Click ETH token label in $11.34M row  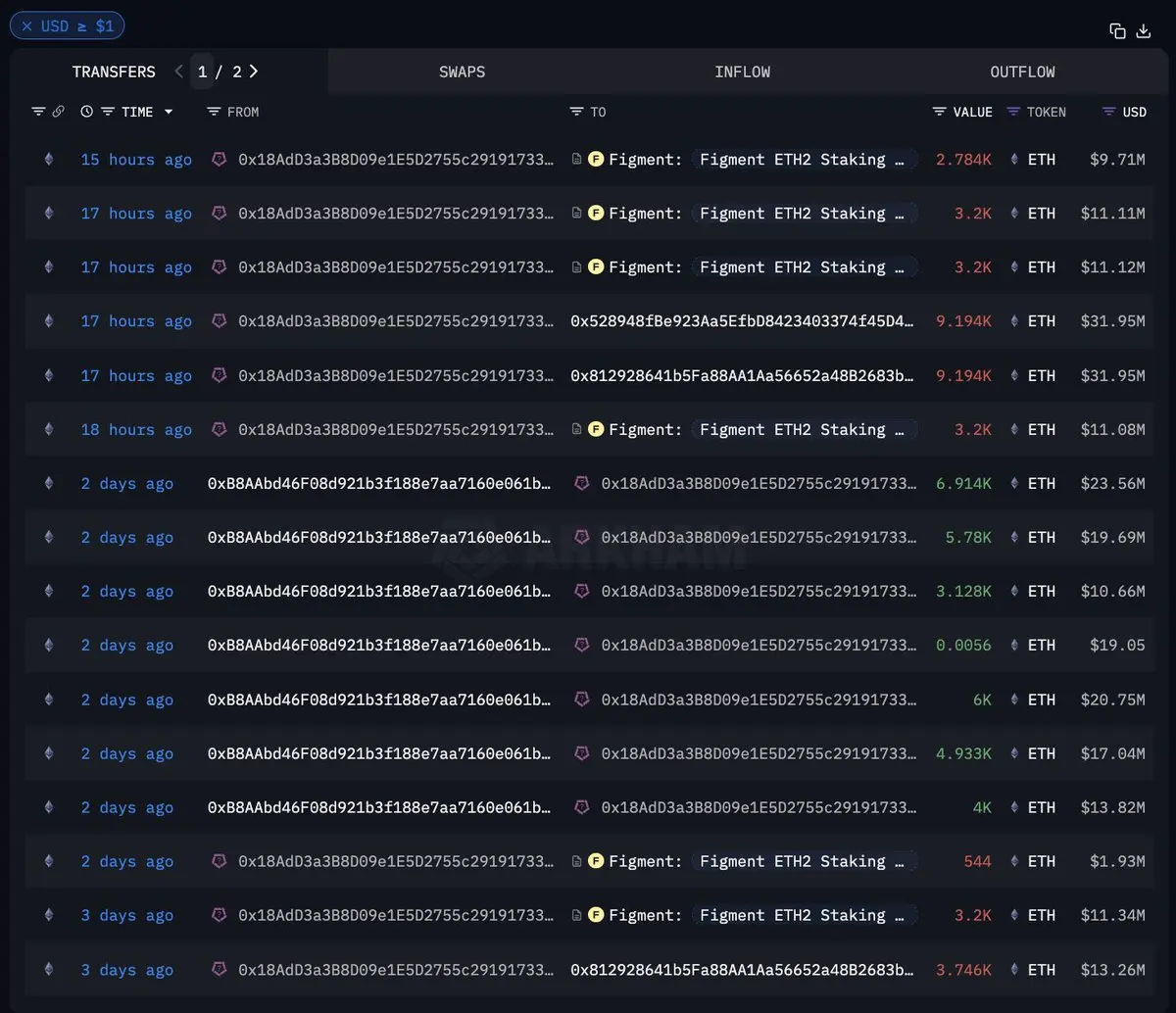pos(1042,915)
